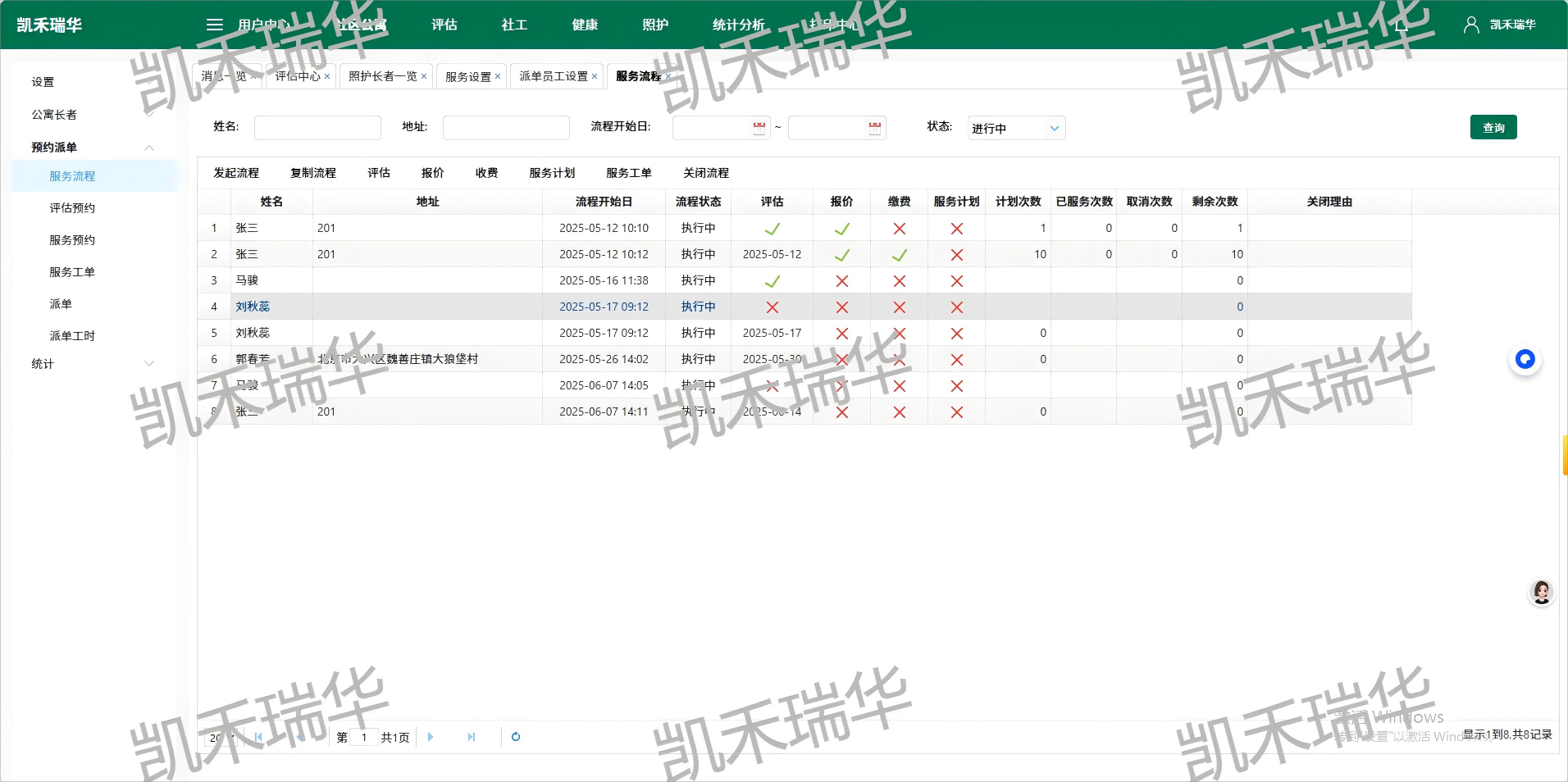Screen dimensions: 1568x782
Task: Open the 凯禾瑞华 user profile icon
Action: click(x=1470, y=25)
